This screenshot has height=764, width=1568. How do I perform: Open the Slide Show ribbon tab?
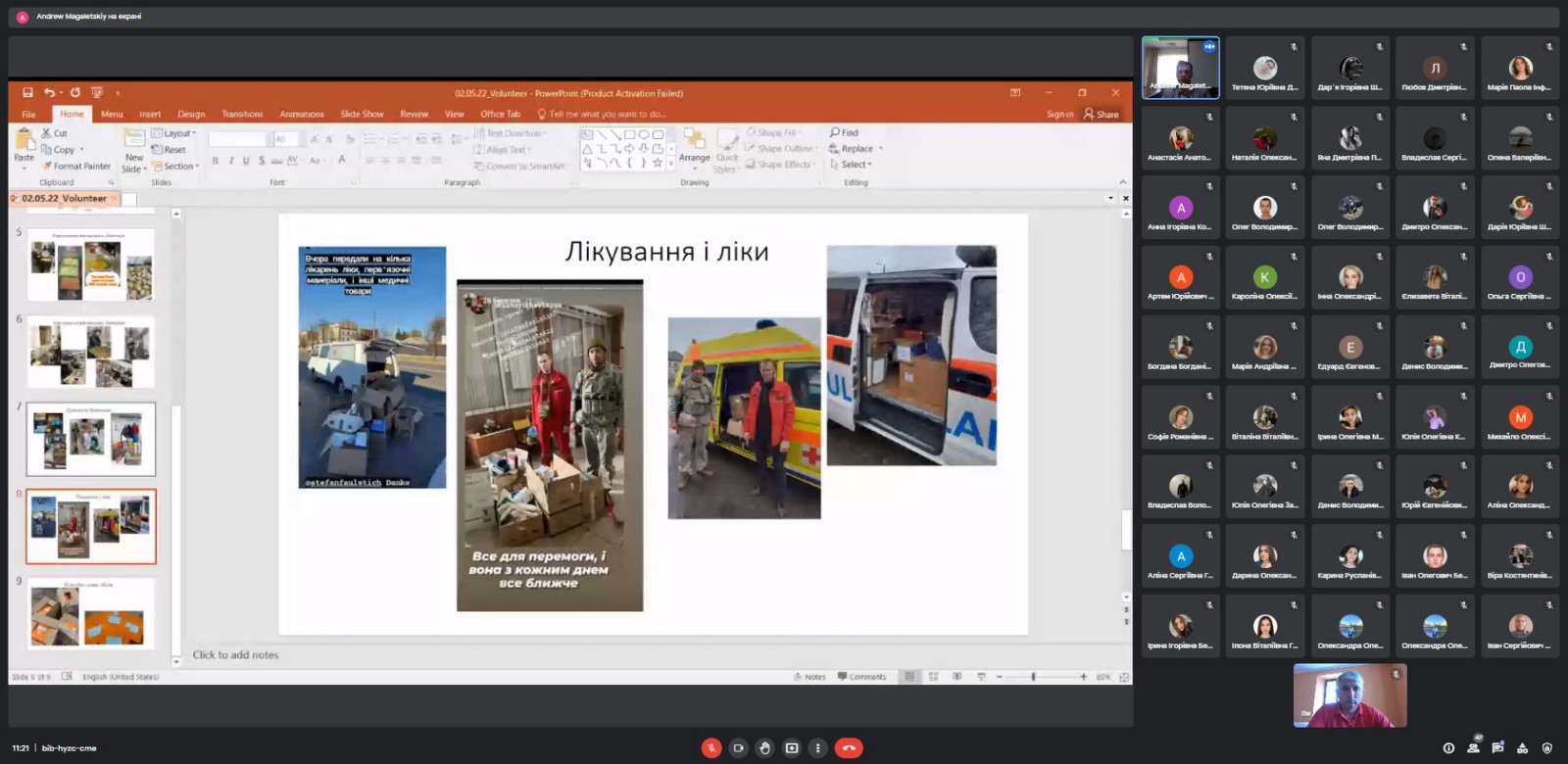(362, 115)
